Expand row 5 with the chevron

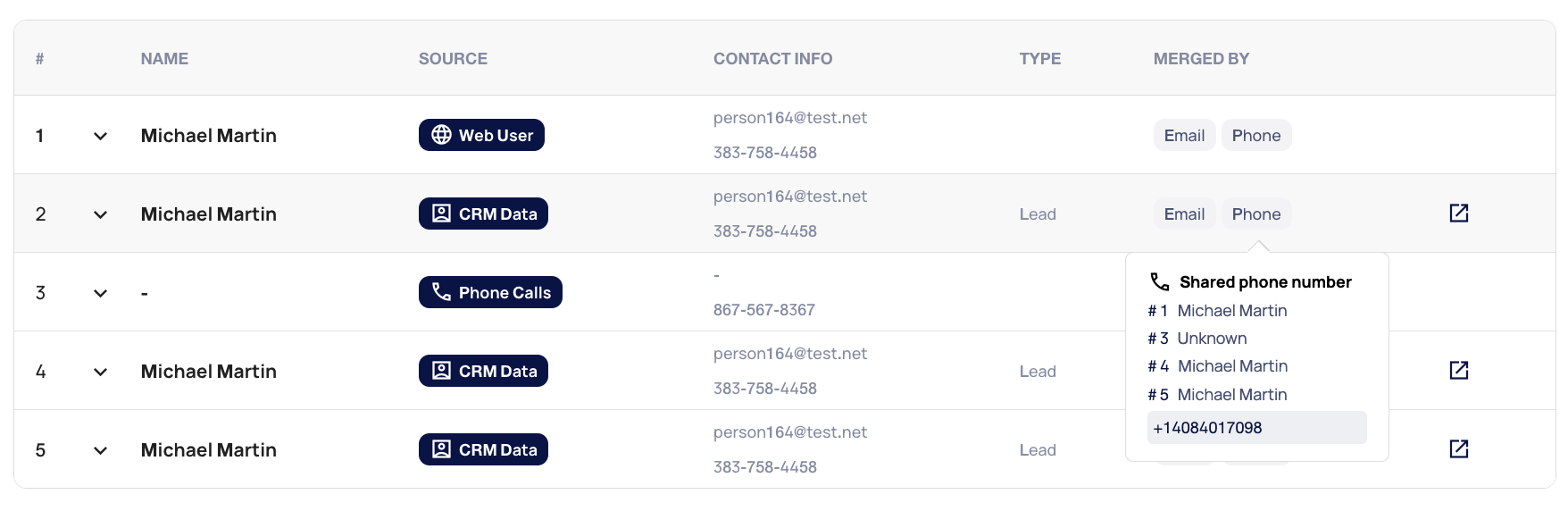[x=100, y=450]
